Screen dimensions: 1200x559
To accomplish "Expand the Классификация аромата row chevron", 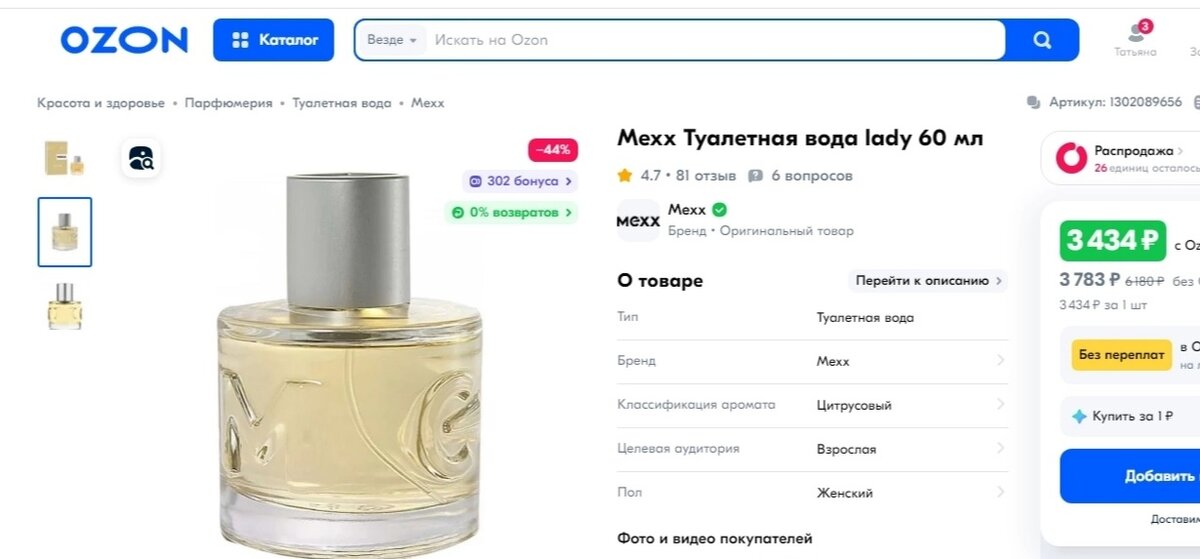I will 1000,405.
